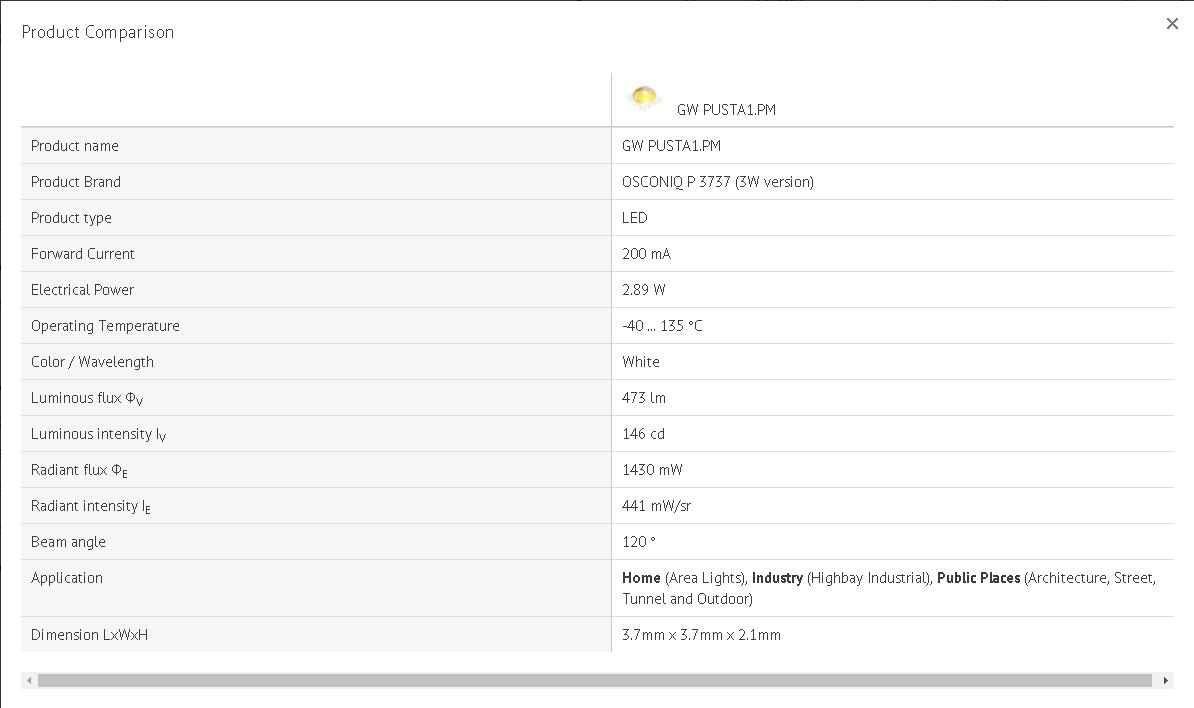Click the horizontal scrollbar left arrow
The image size is (1194, 708).
[29, 681]
